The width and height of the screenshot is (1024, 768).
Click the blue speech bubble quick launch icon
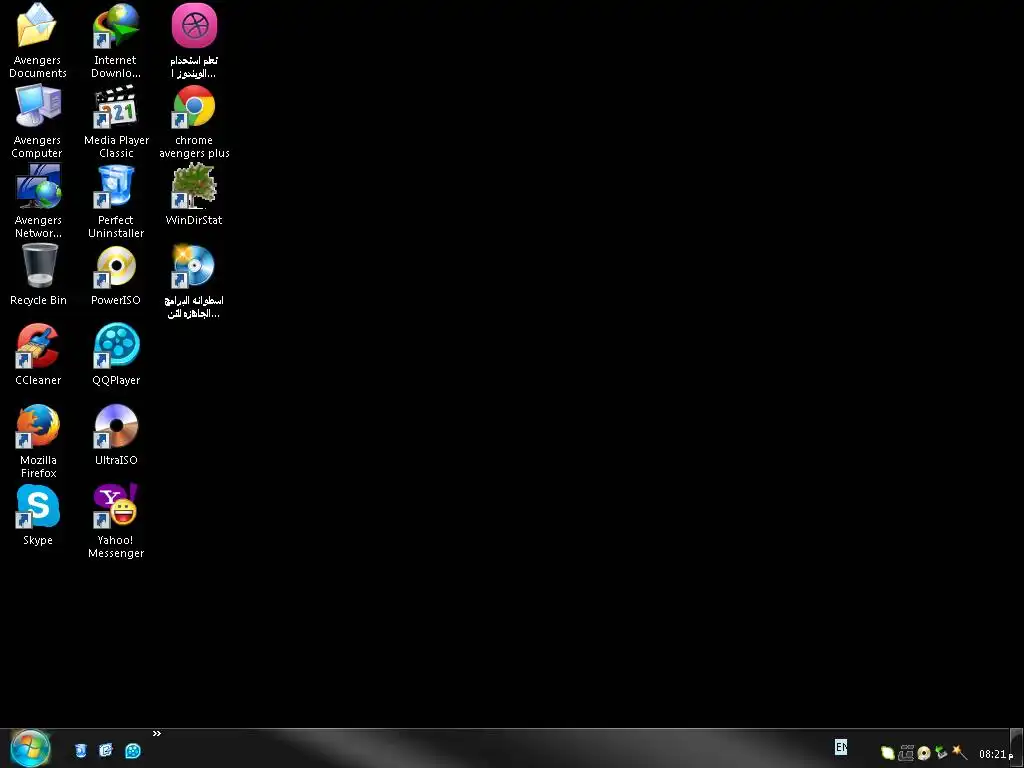(x=133, y=750)
